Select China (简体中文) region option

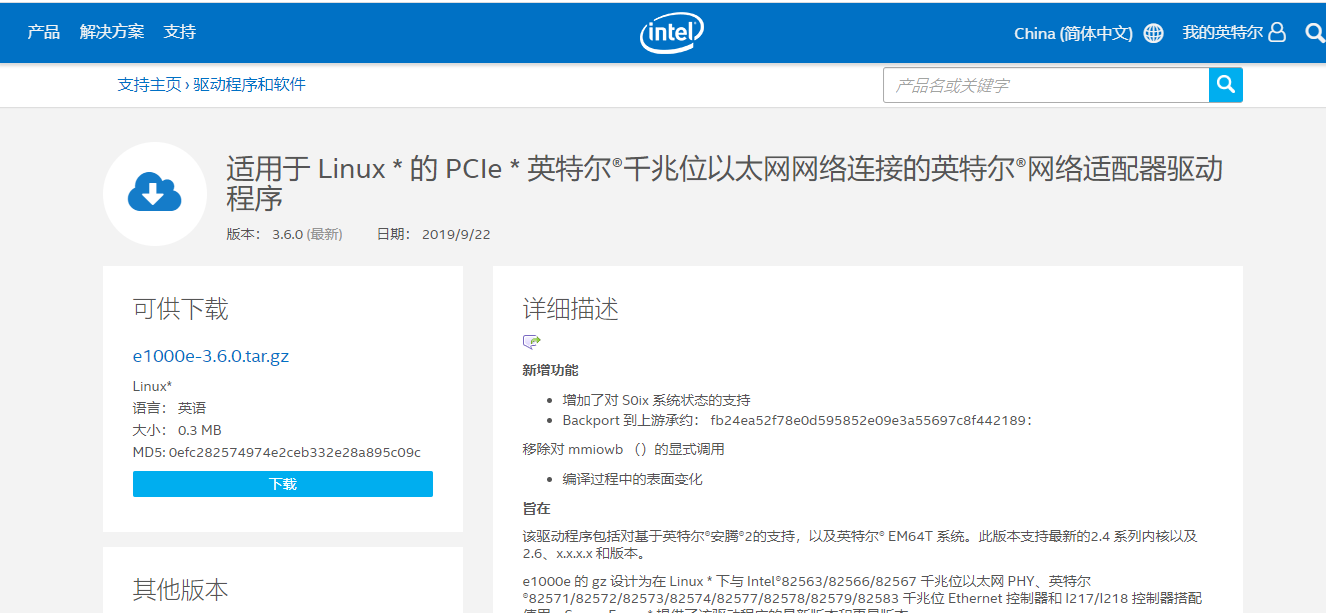point(1073,33)
